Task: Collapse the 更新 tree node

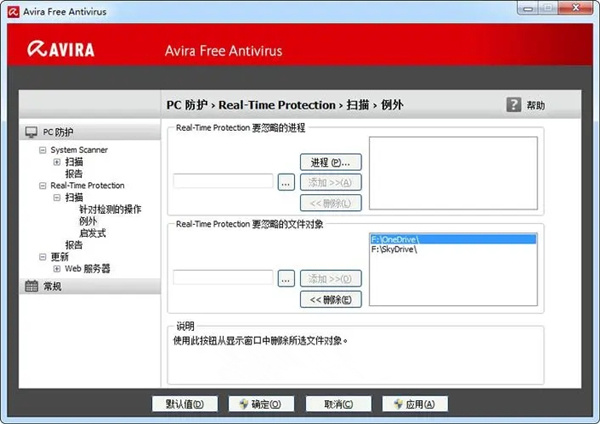Action: pos(43,257)
